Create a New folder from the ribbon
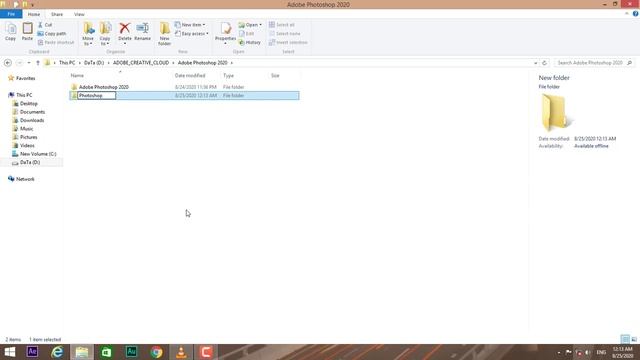Viewport: 640px width, 360px height. pos(164,34)
